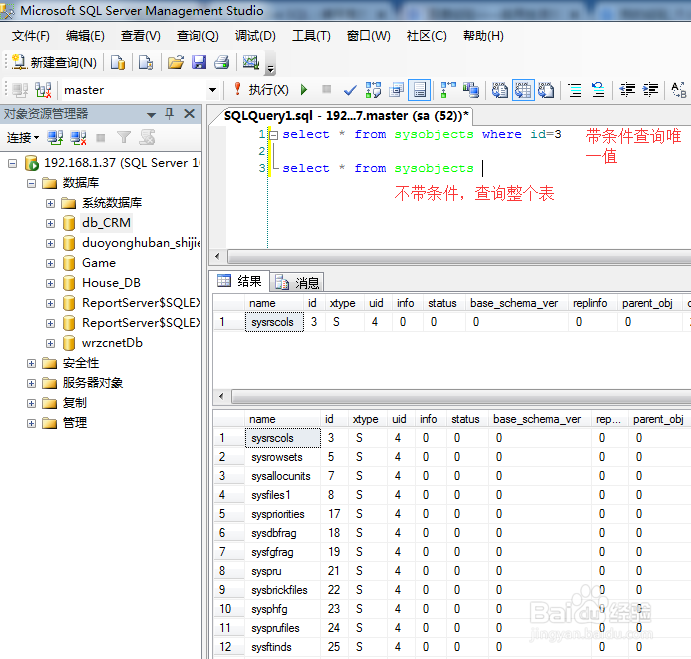Collapse the query code outline at line 1
The image size is (691, 659).
pyautogui.click(x=273, y=135)
